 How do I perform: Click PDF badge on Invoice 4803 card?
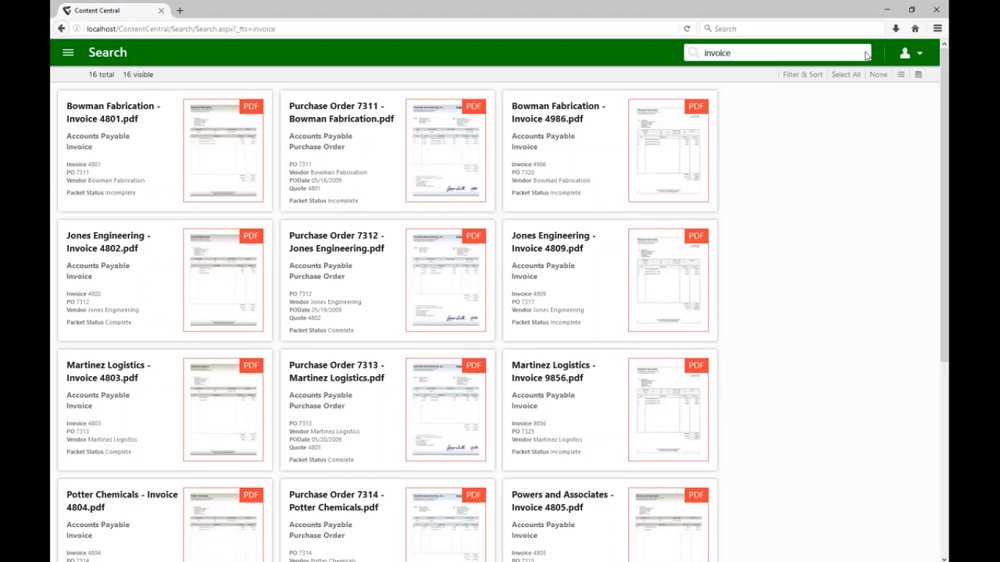(251, 366)
